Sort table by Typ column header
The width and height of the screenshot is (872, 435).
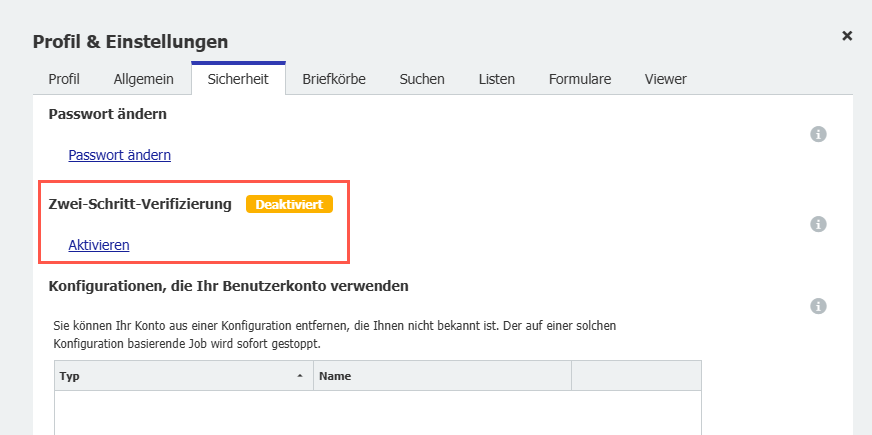click(x=170, y=376)
